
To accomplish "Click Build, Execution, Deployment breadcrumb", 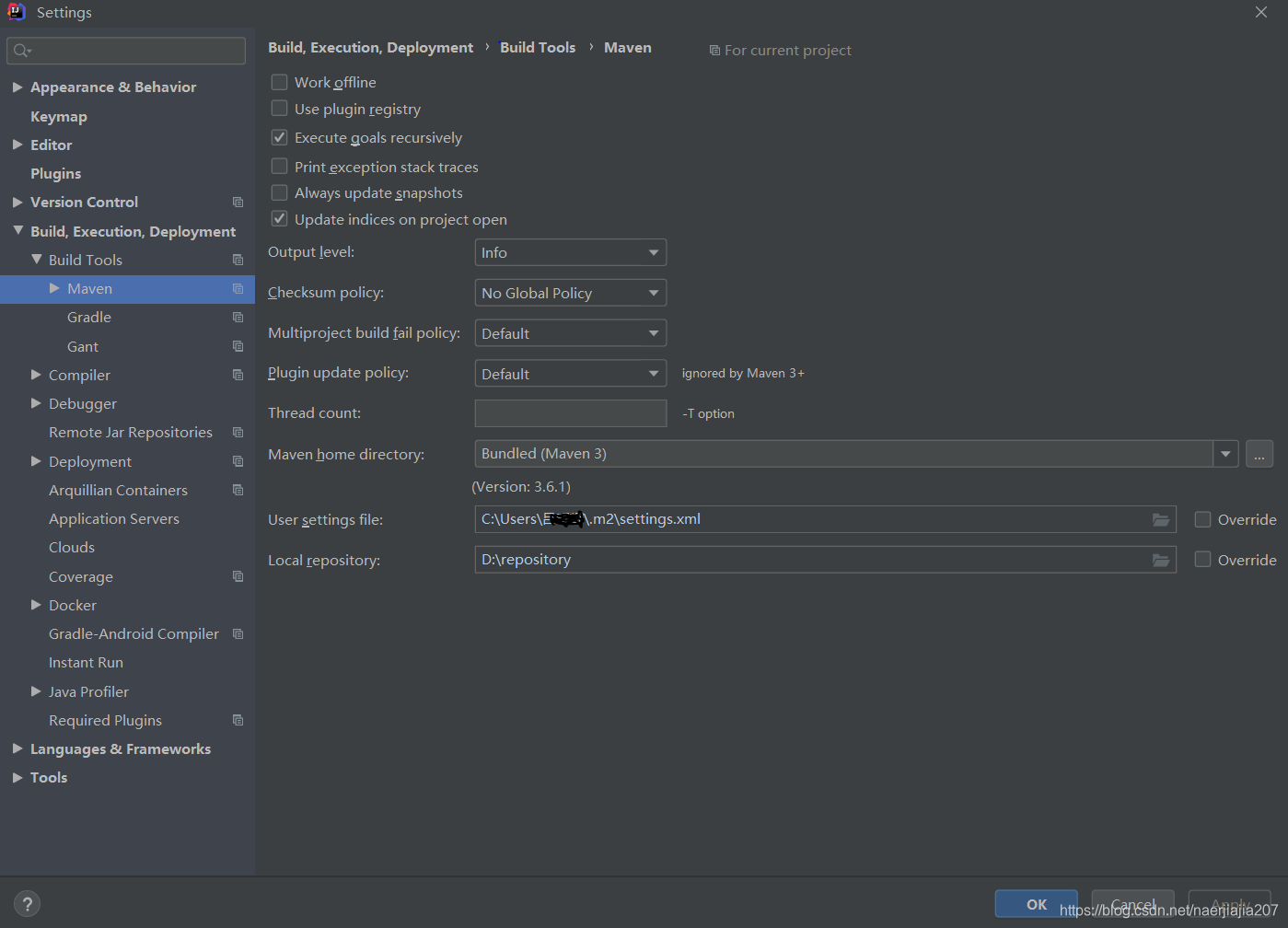I will coord(370,47).
